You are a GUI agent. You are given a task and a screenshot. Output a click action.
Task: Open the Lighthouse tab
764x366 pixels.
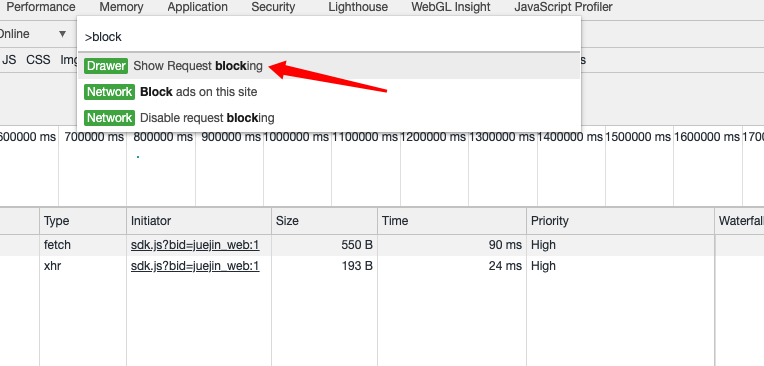(x=358, y=7)
